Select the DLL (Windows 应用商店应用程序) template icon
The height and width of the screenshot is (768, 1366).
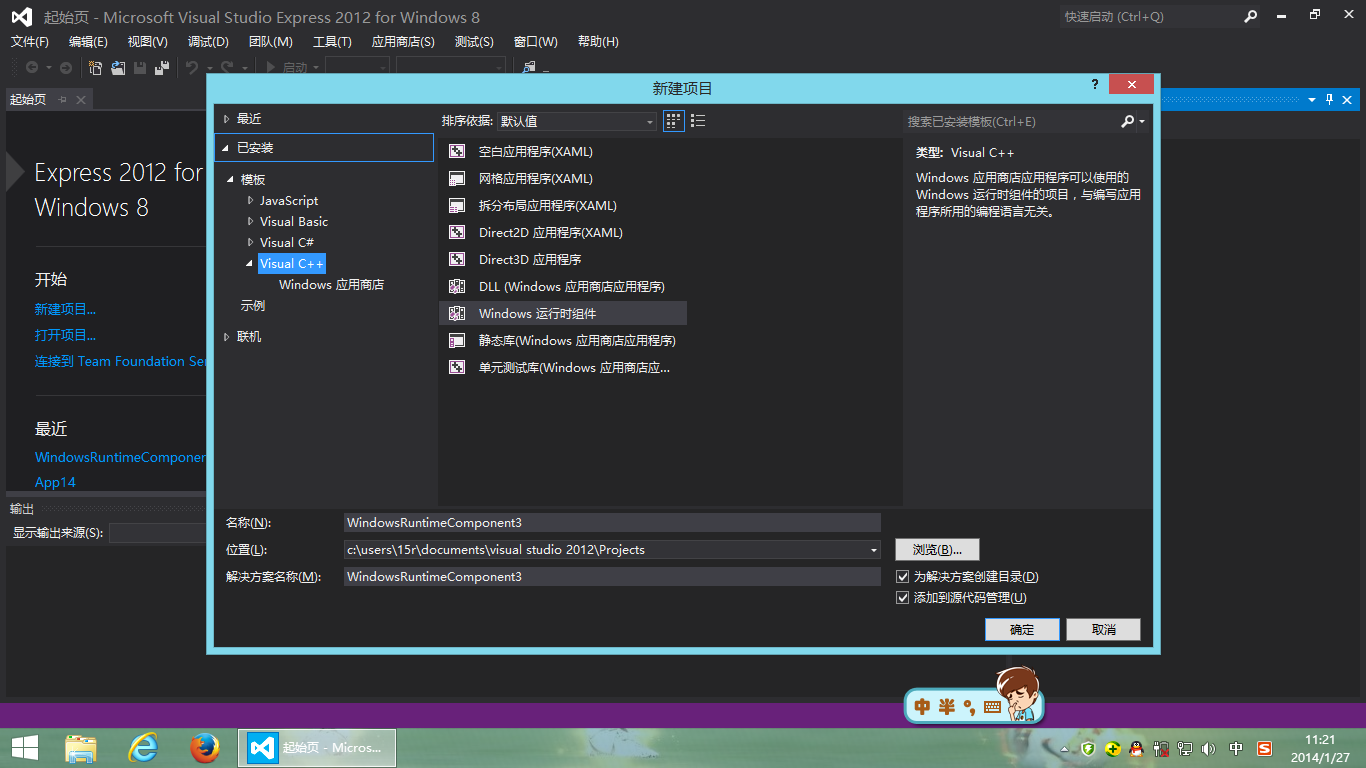point(457,286)
